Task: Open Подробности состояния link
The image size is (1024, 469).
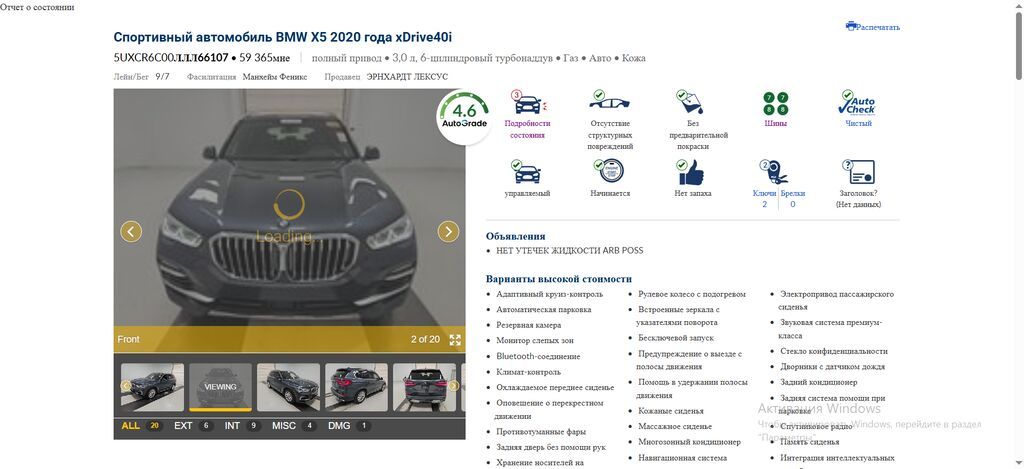Action: 528,129
